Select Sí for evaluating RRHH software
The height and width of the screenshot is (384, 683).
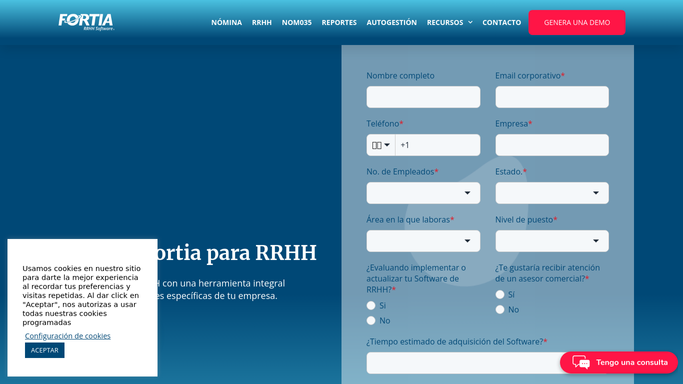click(371, 306)
